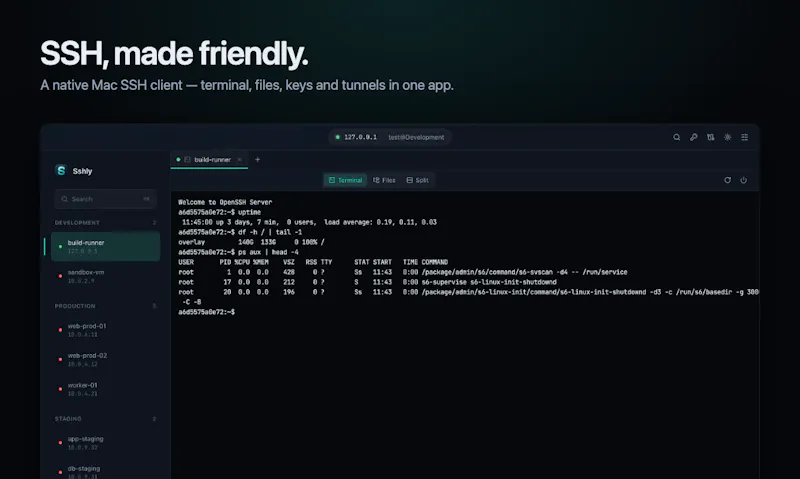The image size is (800, 479).
Task: Click the 127.0.0.1 connection status pill
Action: 390,137
